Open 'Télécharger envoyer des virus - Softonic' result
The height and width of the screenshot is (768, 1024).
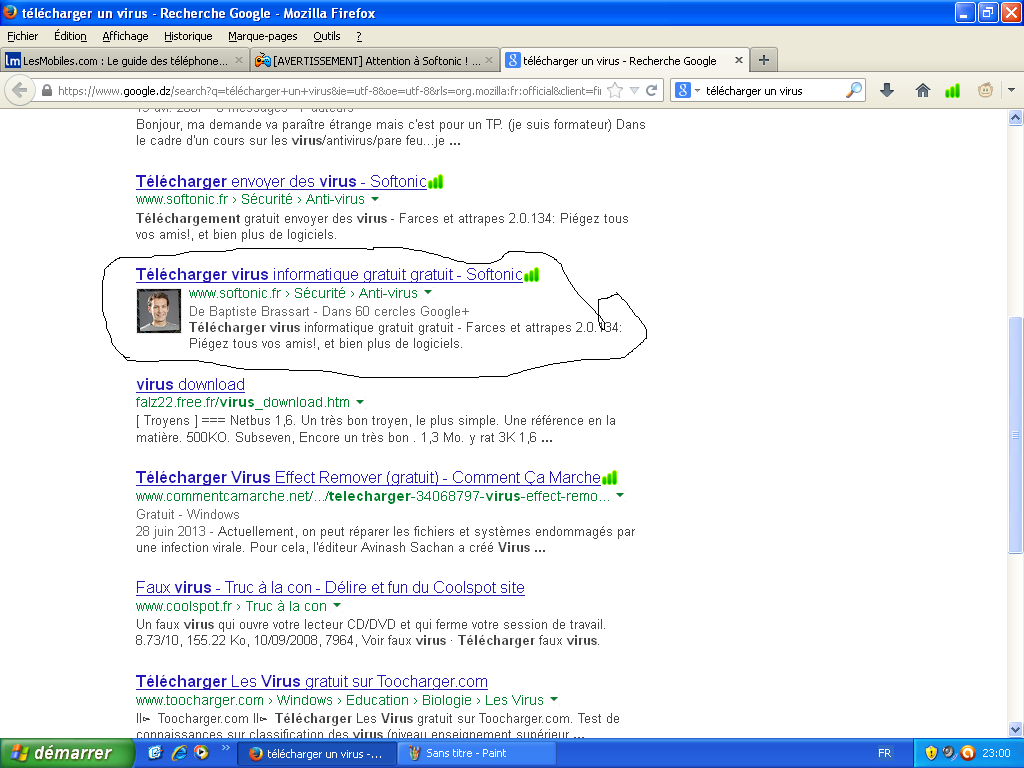click(x=281, y=182)
